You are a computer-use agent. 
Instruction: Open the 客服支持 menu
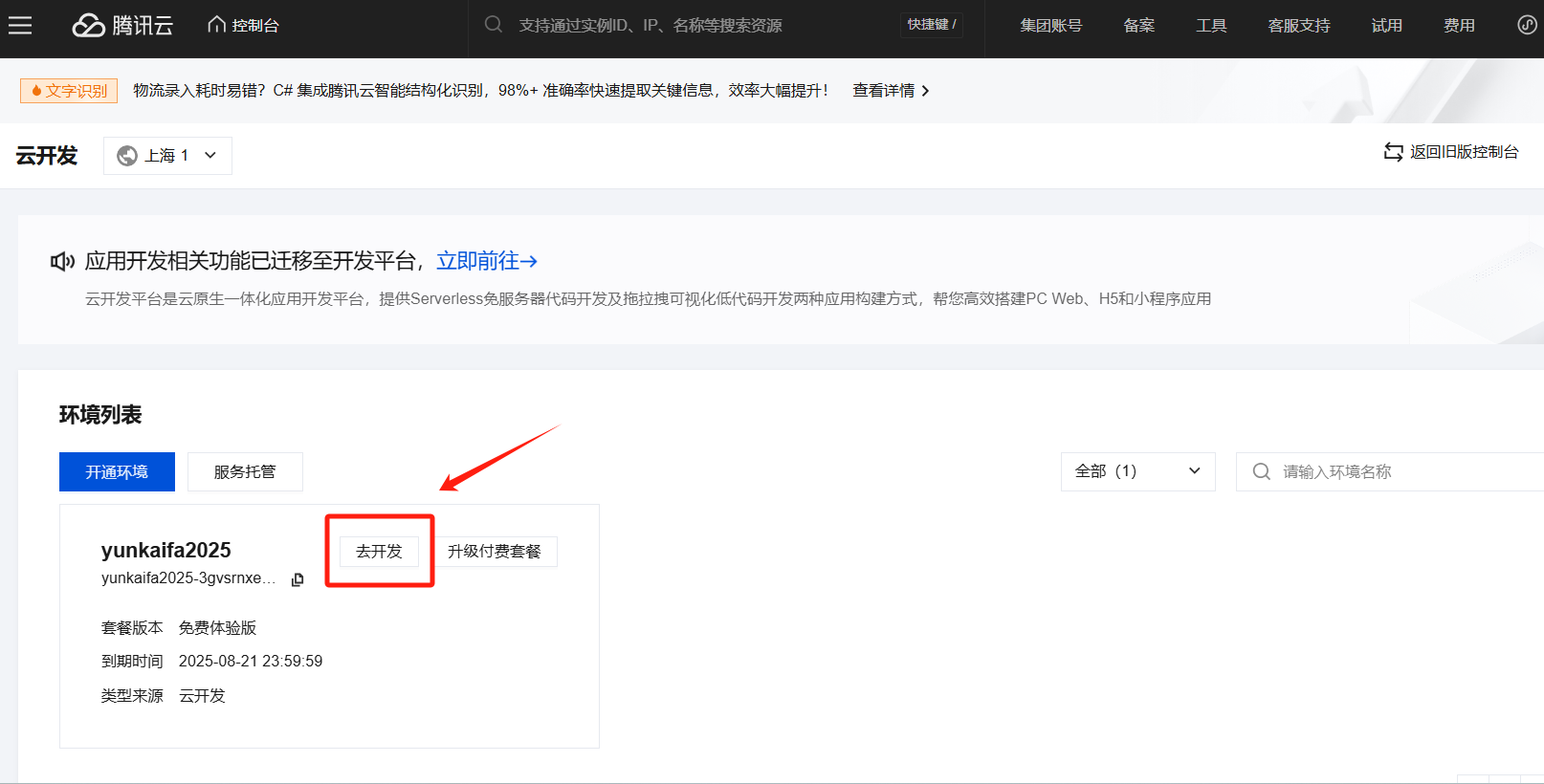pyautogui.click(x=1299, y=26)
